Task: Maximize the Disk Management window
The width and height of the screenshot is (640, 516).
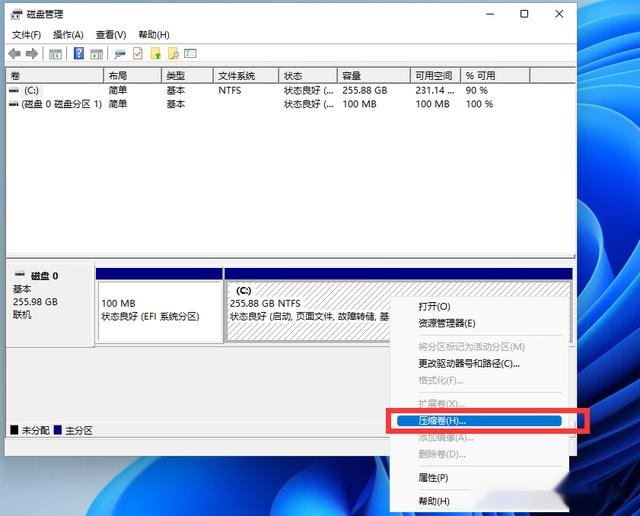Action: [524, 14]
